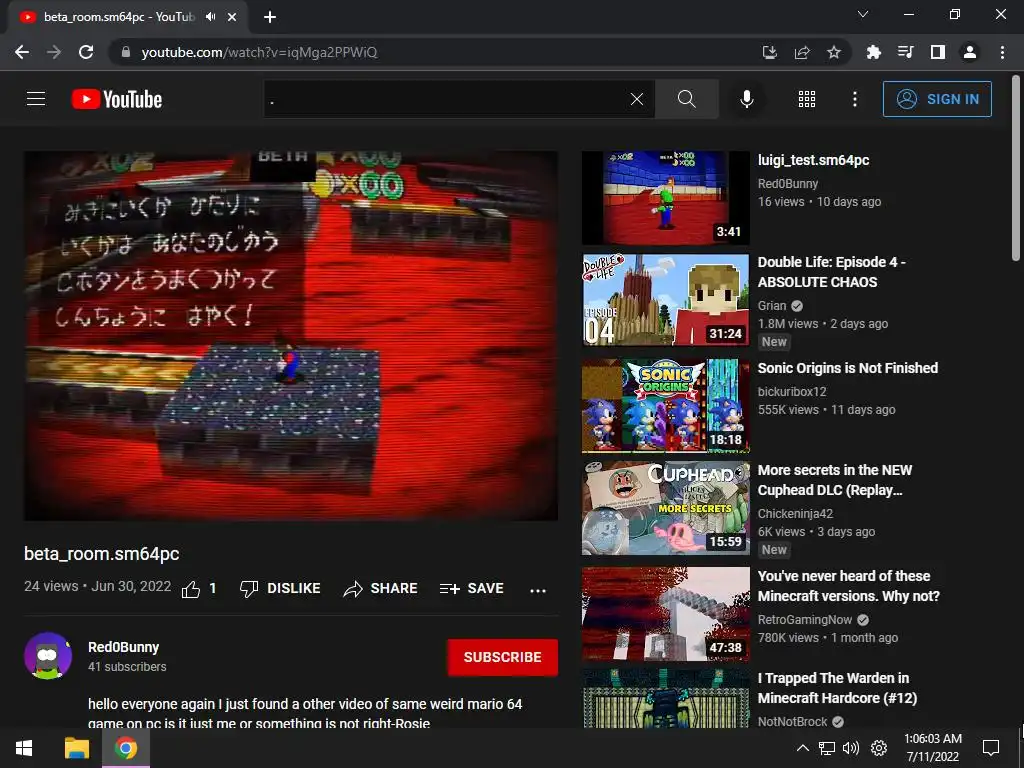
Task: Click the address bar URL
Action: click(x=259, y=52)
